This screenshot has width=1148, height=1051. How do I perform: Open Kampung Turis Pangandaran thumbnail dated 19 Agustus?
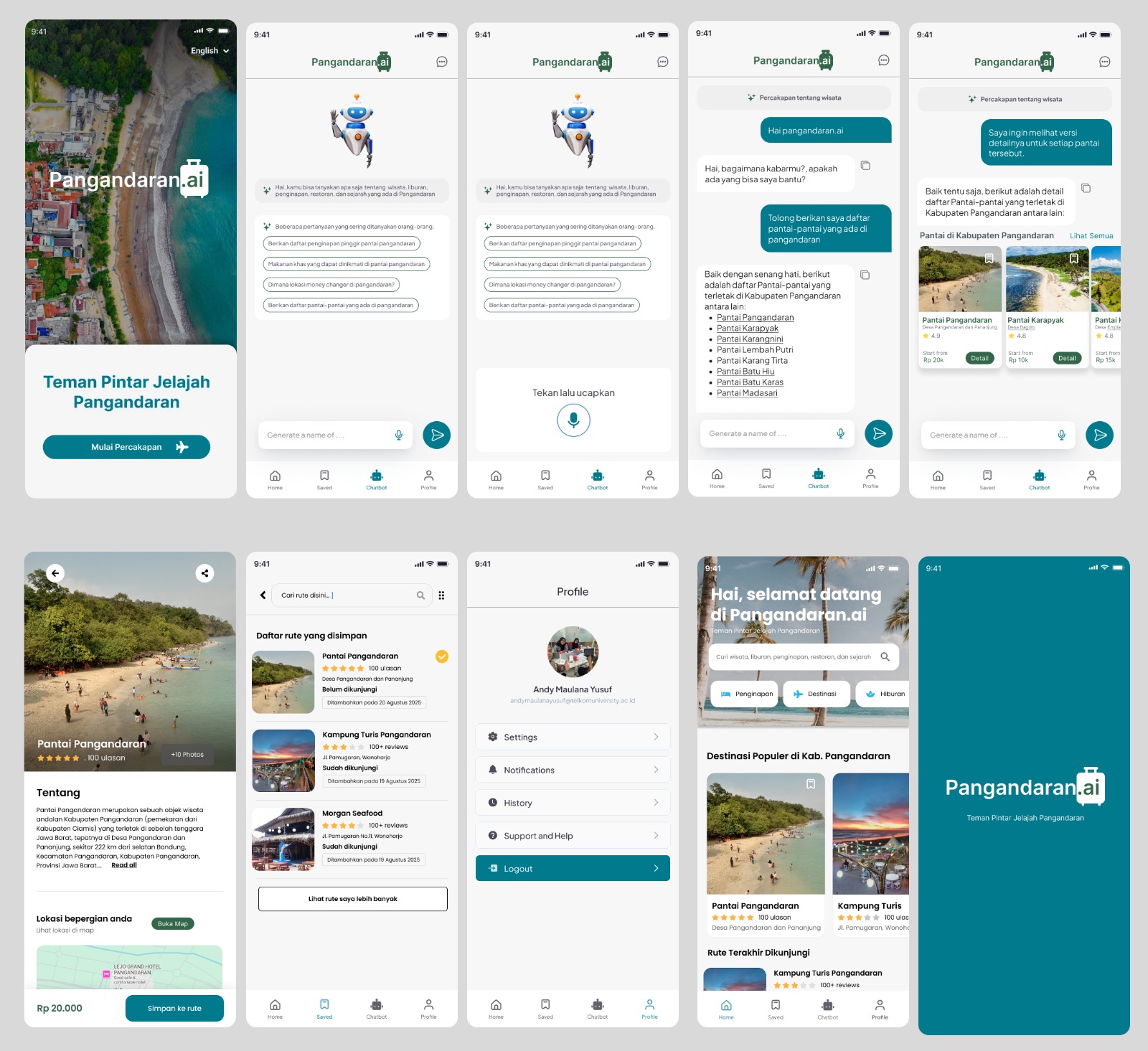tap(283, 760)
